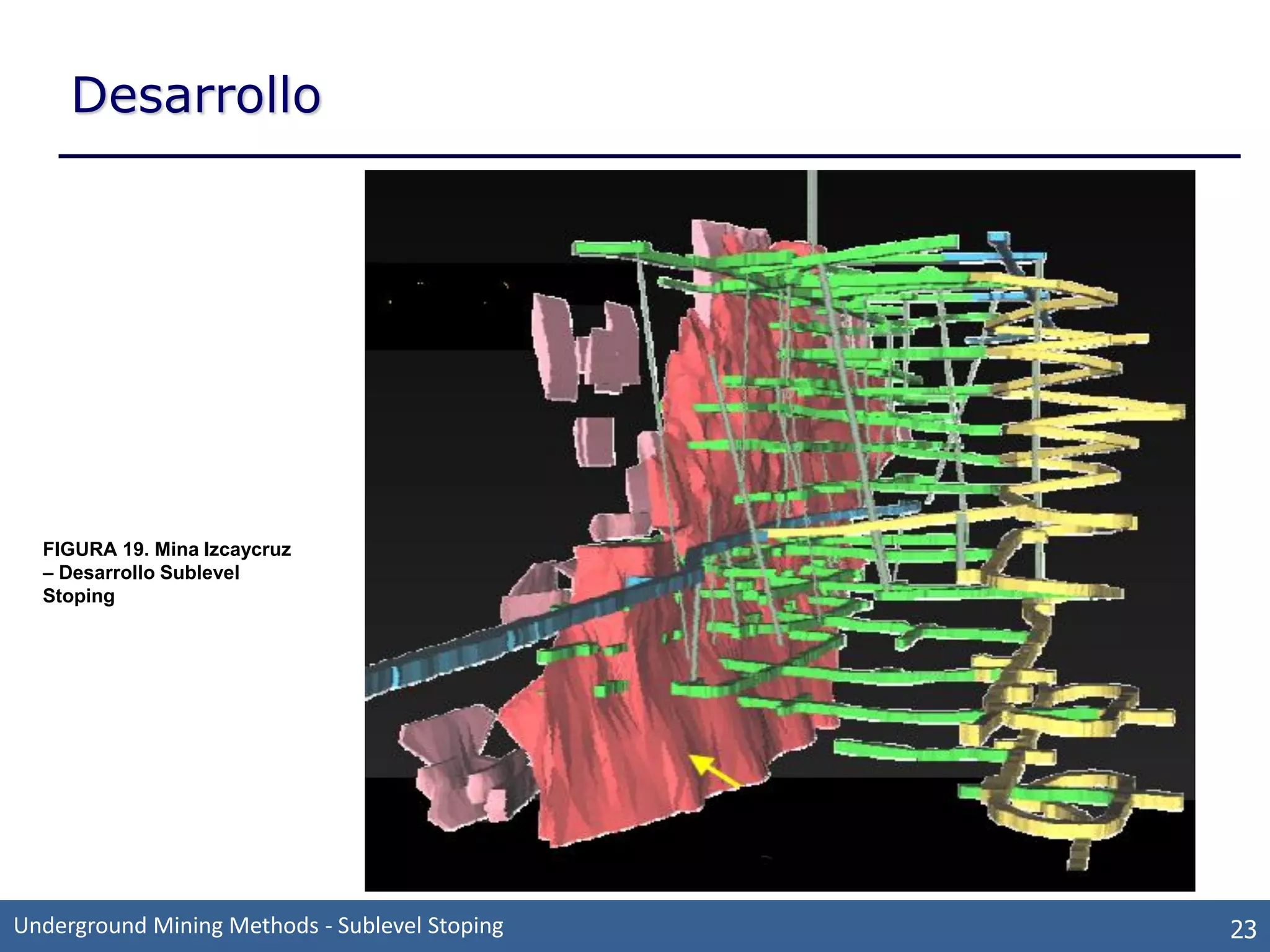Image resolution: width=1270 pixels, height=952 pixels.
Task: Click the 'Desarrollo' slide title
Action: [x=196, y=95]
